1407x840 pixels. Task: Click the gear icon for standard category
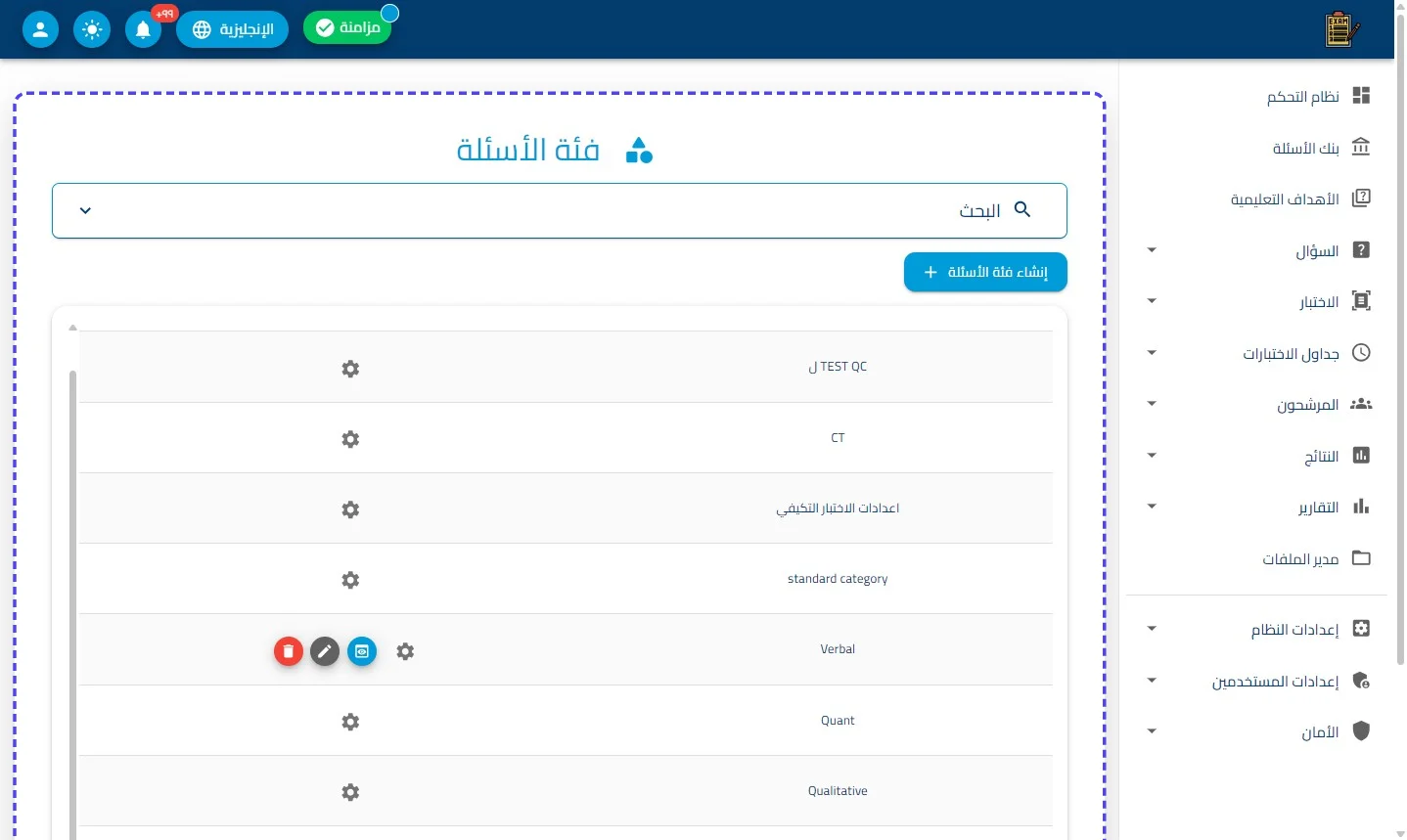click(x=350, y=580)
